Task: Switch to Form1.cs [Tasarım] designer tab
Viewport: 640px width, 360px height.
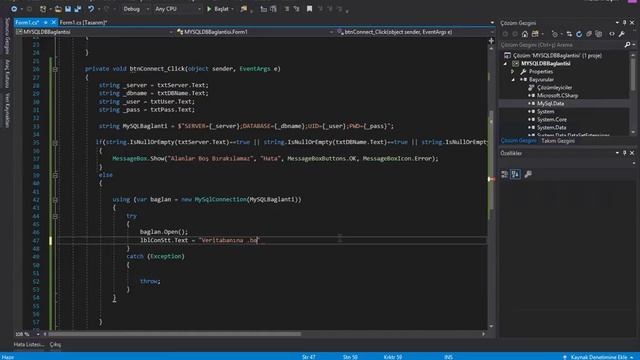Action: tap(83, 22)
